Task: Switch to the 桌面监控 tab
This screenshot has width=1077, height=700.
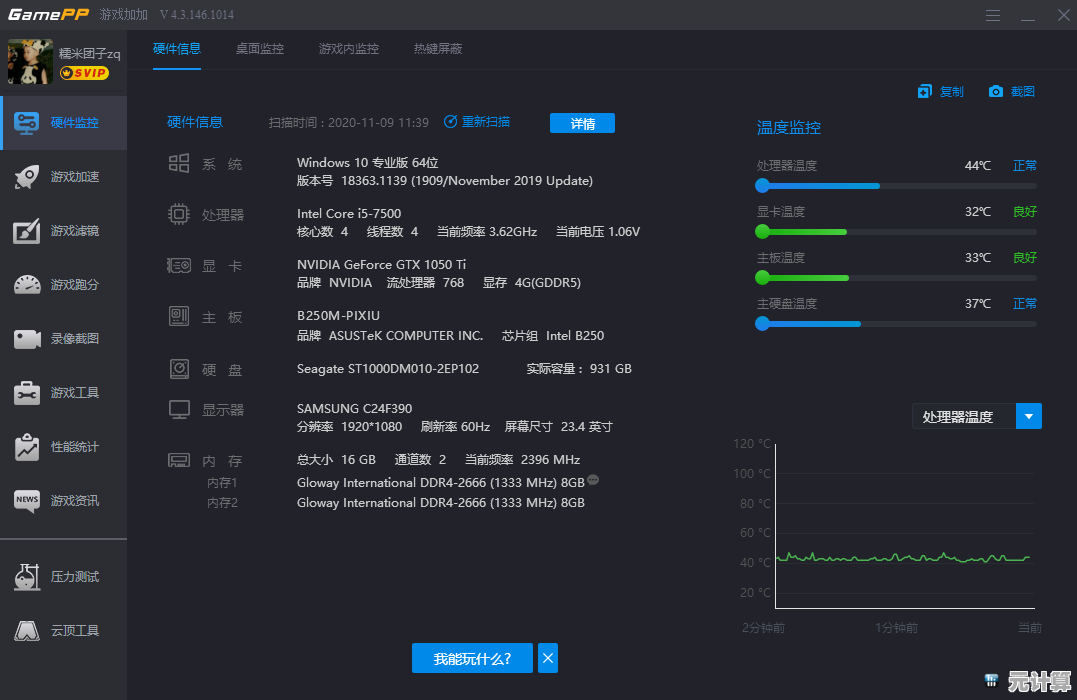Action: (x=260, y=49)
